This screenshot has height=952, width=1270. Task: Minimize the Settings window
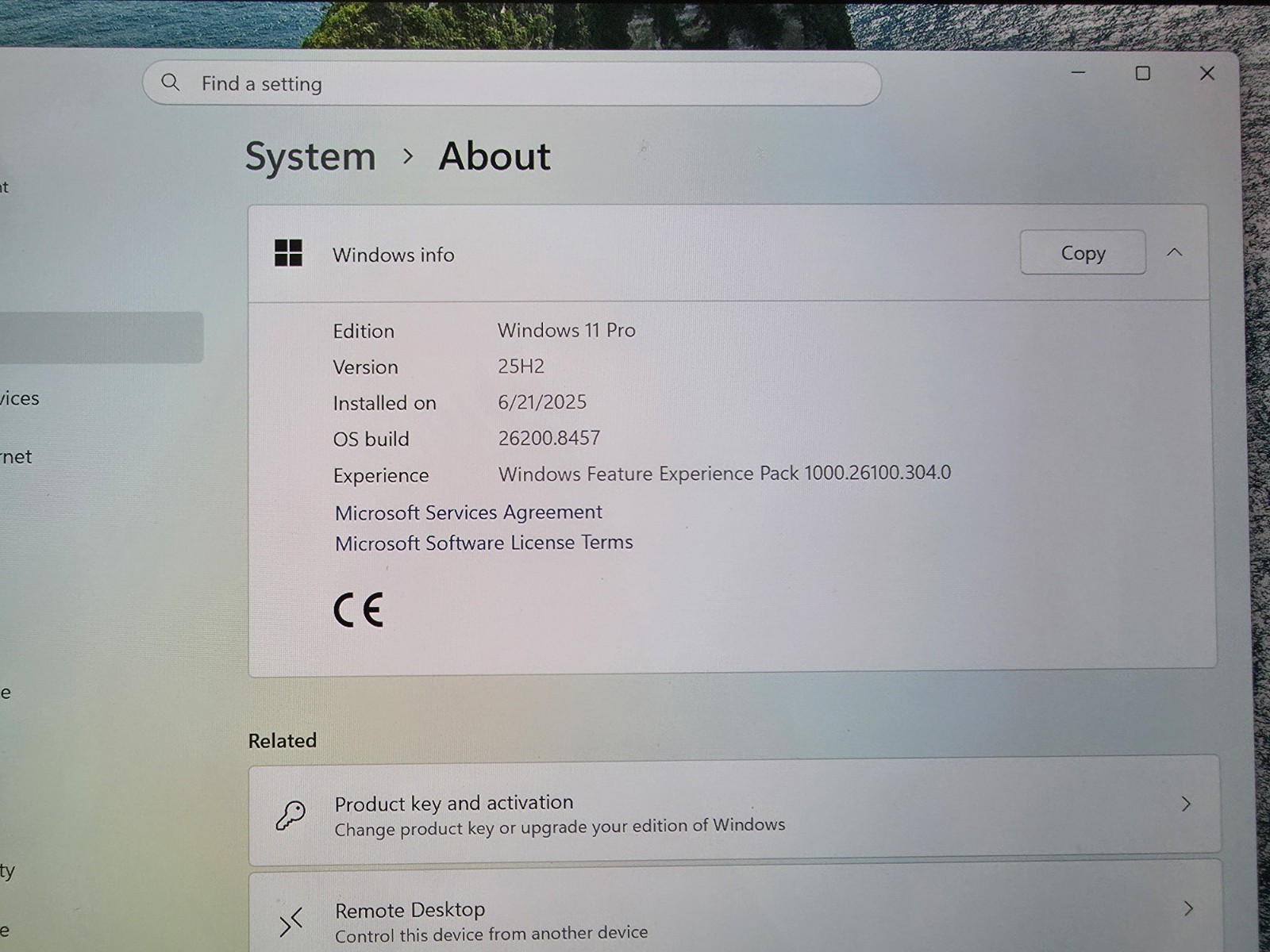click(x=1079, y=73)
